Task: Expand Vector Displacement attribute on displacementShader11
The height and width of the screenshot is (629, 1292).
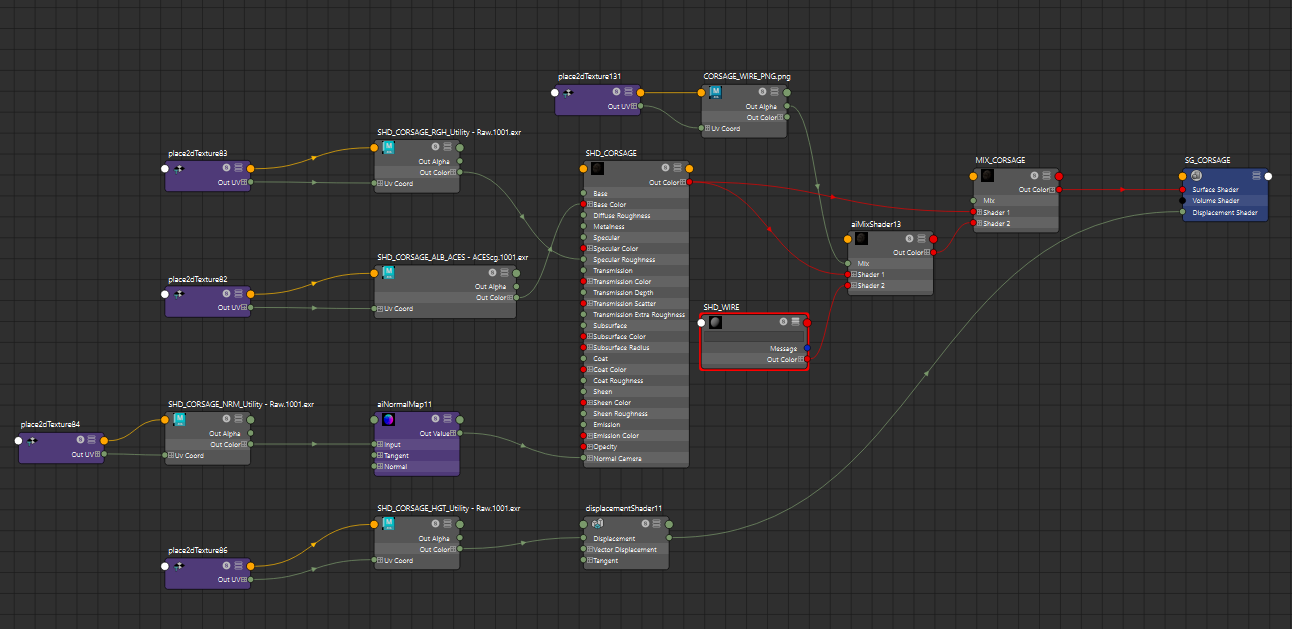Action: [x=590, y=550]
